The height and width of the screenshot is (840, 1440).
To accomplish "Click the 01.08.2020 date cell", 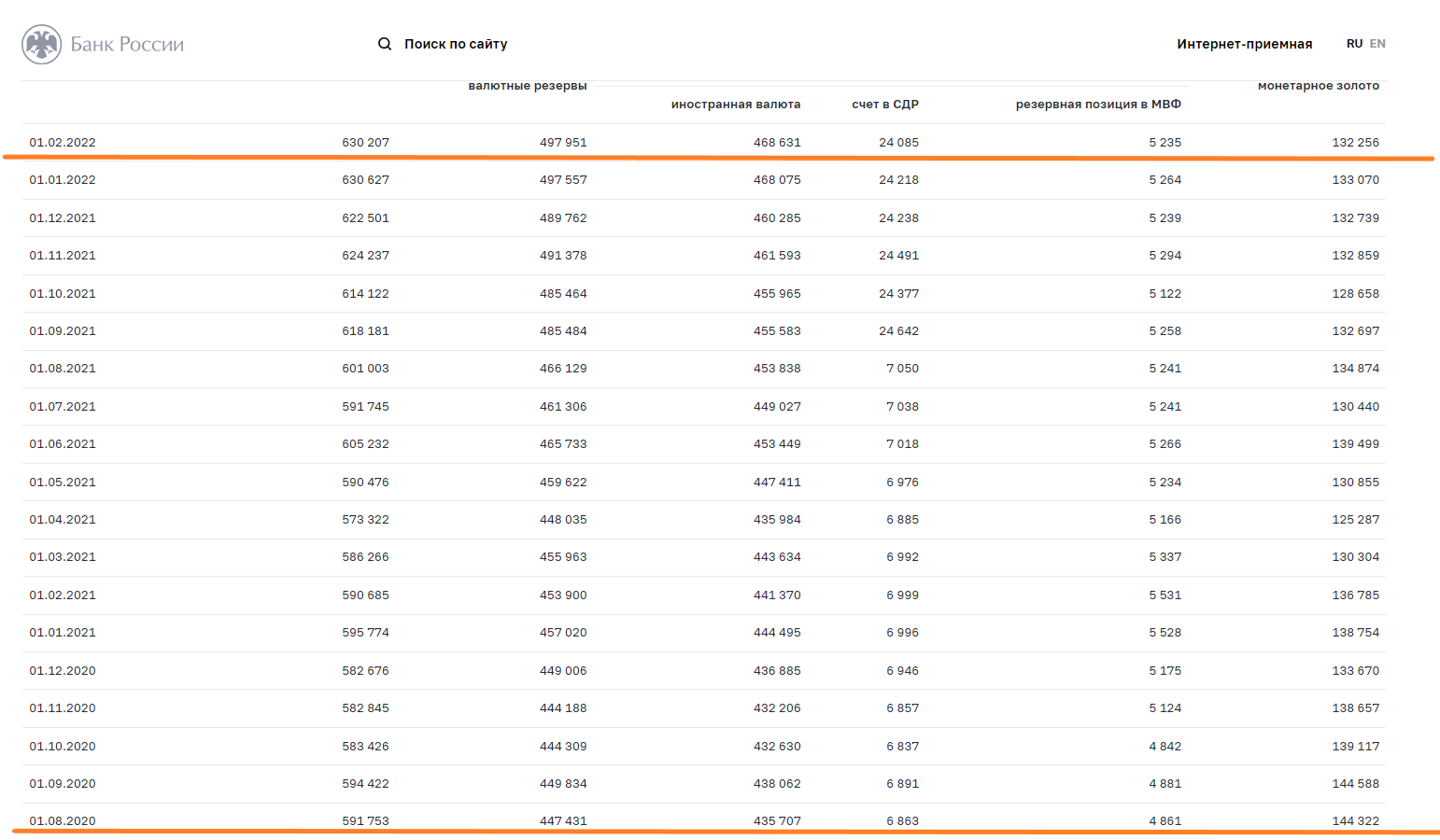I will (63, 821).
